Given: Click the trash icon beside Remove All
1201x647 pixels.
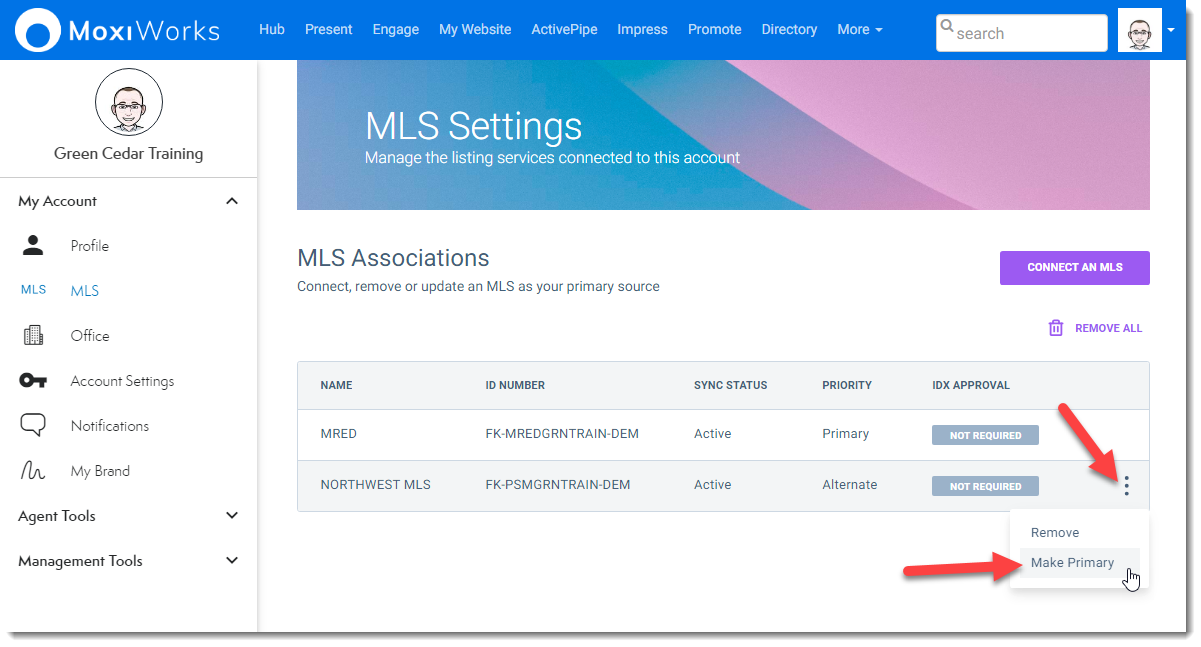Looking at the screenshot, I should click(x=1055, y=328).
